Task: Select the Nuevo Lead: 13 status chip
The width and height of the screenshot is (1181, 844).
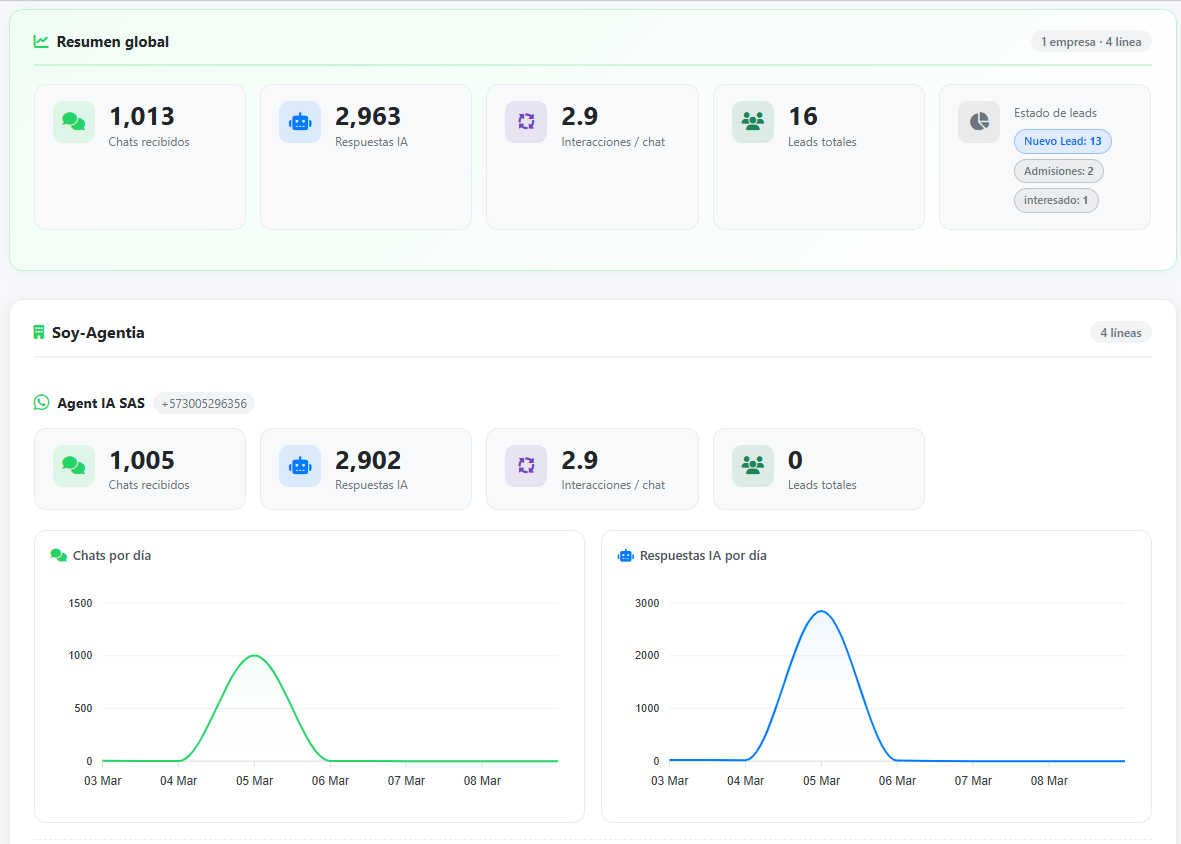Action: point(1062,142)
